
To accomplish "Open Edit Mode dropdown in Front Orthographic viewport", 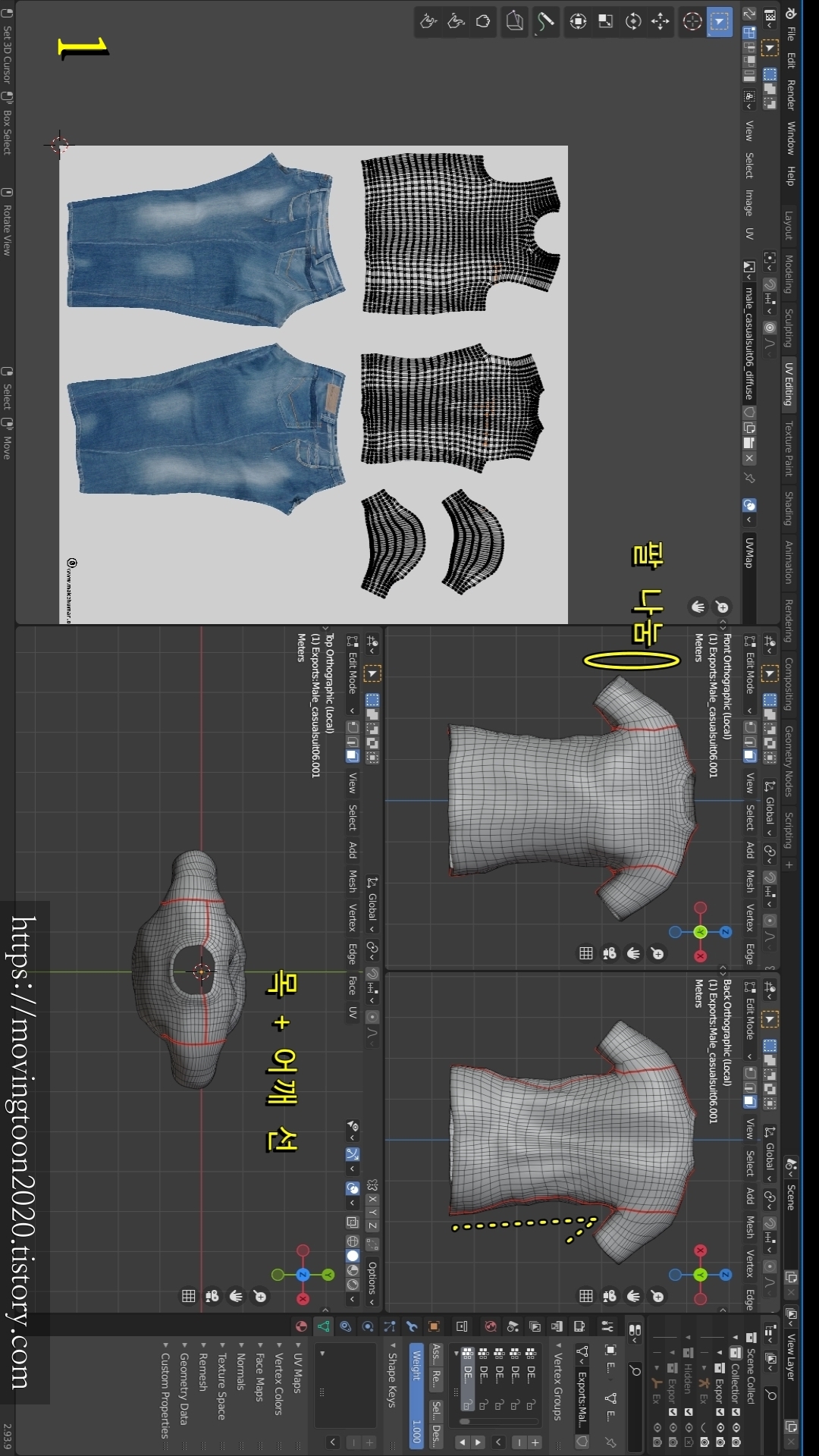I will tap(749, 675).
